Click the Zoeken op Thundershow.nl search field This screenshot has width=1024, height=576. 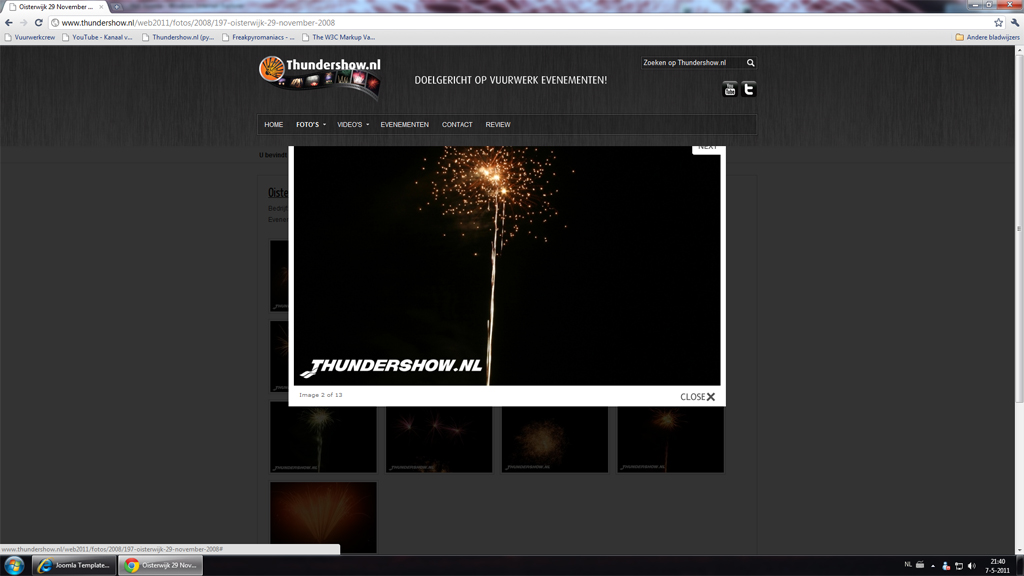(692, 63)
